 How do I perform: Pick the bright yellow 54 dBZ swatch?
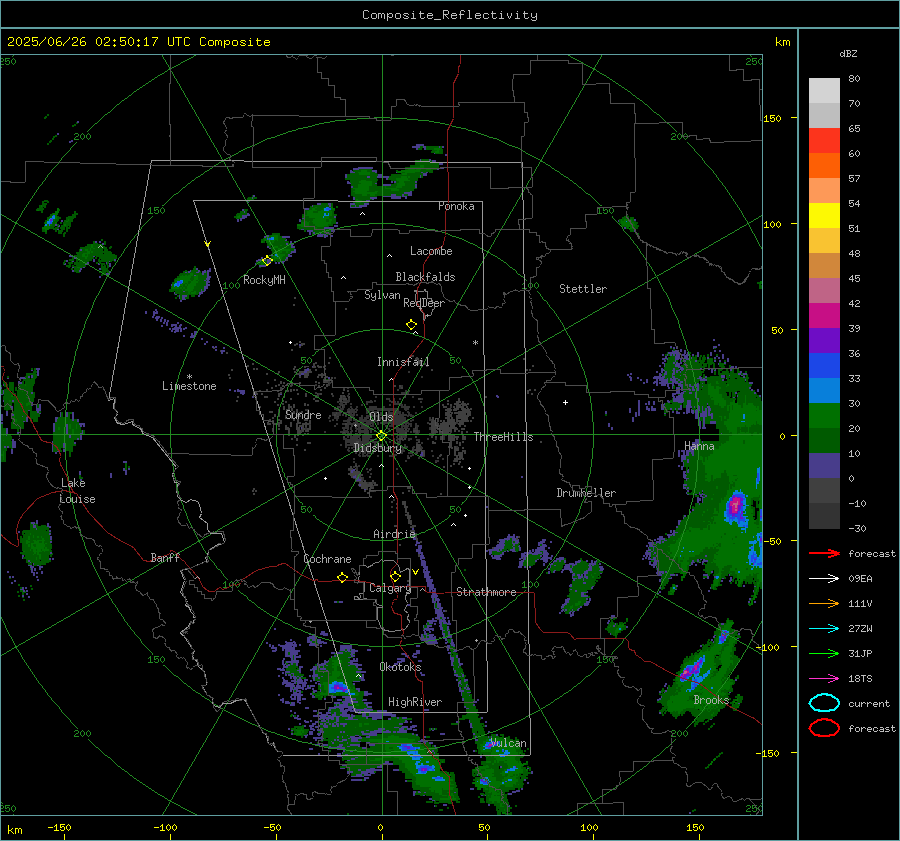[x=824, y=215]
